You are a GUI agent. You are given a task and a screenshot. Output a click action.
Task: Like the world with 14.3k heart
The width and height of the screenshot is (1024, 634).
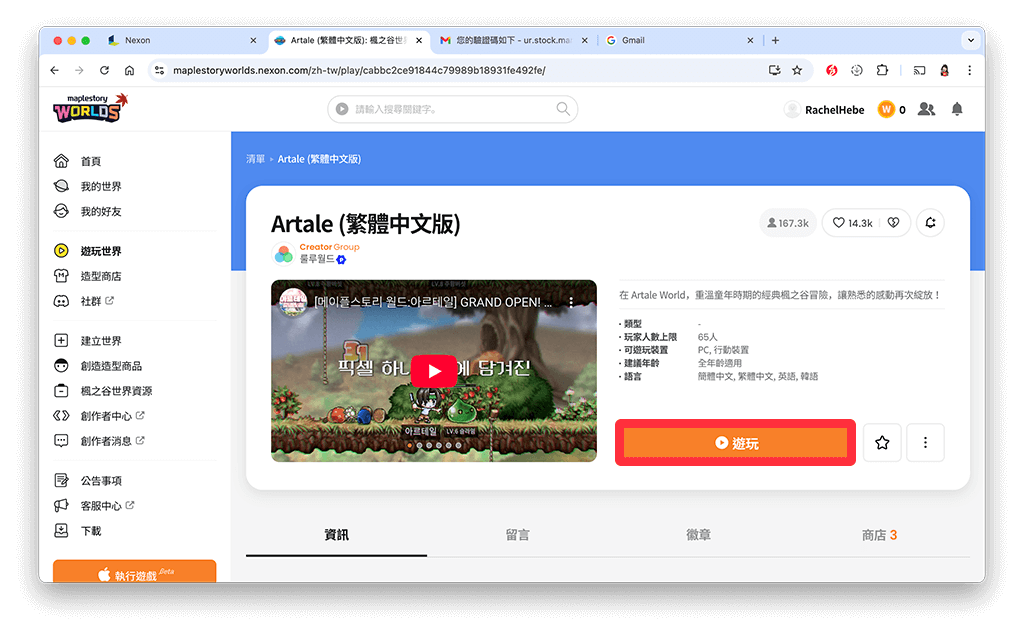pyautogui.click(x=852, y=223)
